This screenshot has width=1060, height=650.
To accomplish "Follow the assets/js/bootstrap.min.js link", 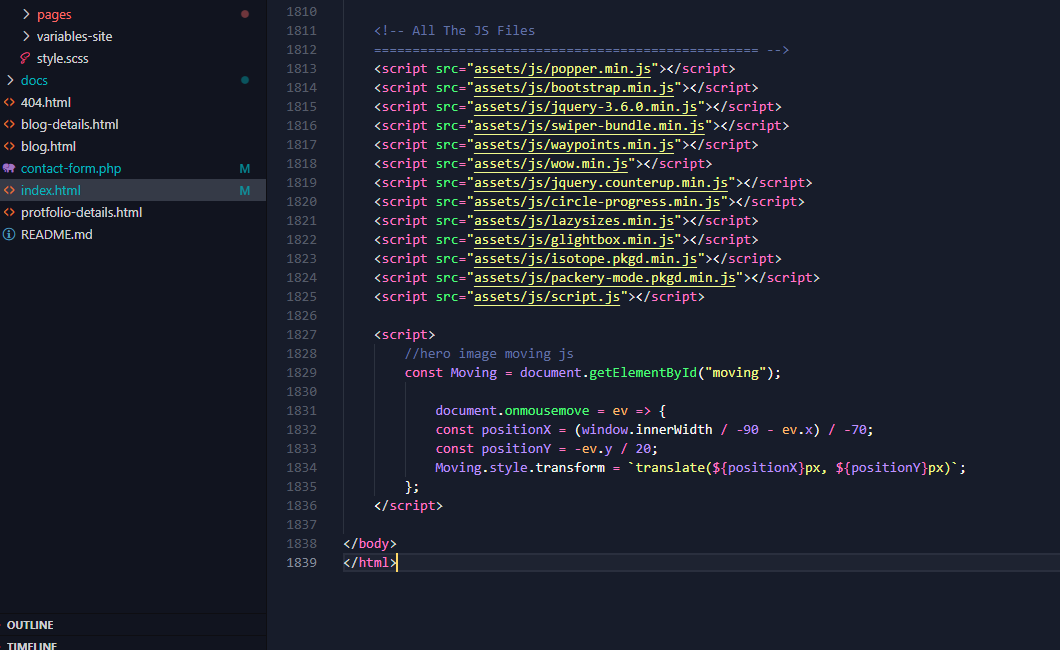I will [574, 87].
